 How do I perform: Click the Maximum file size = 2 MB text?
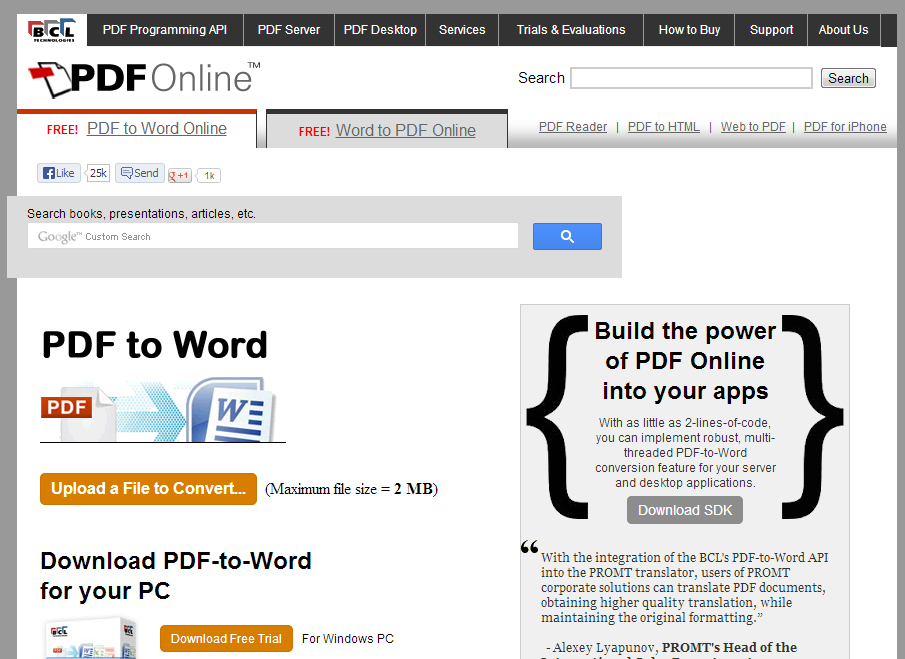coord(351,489)
